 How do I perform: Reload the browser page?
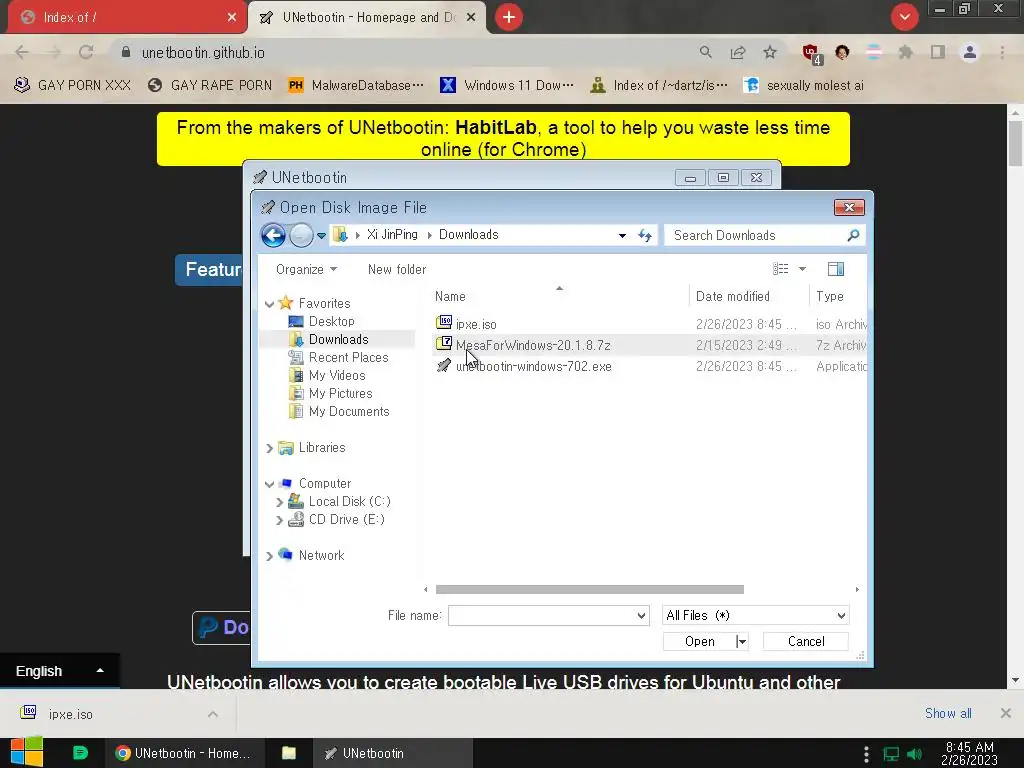pos(86,52)
